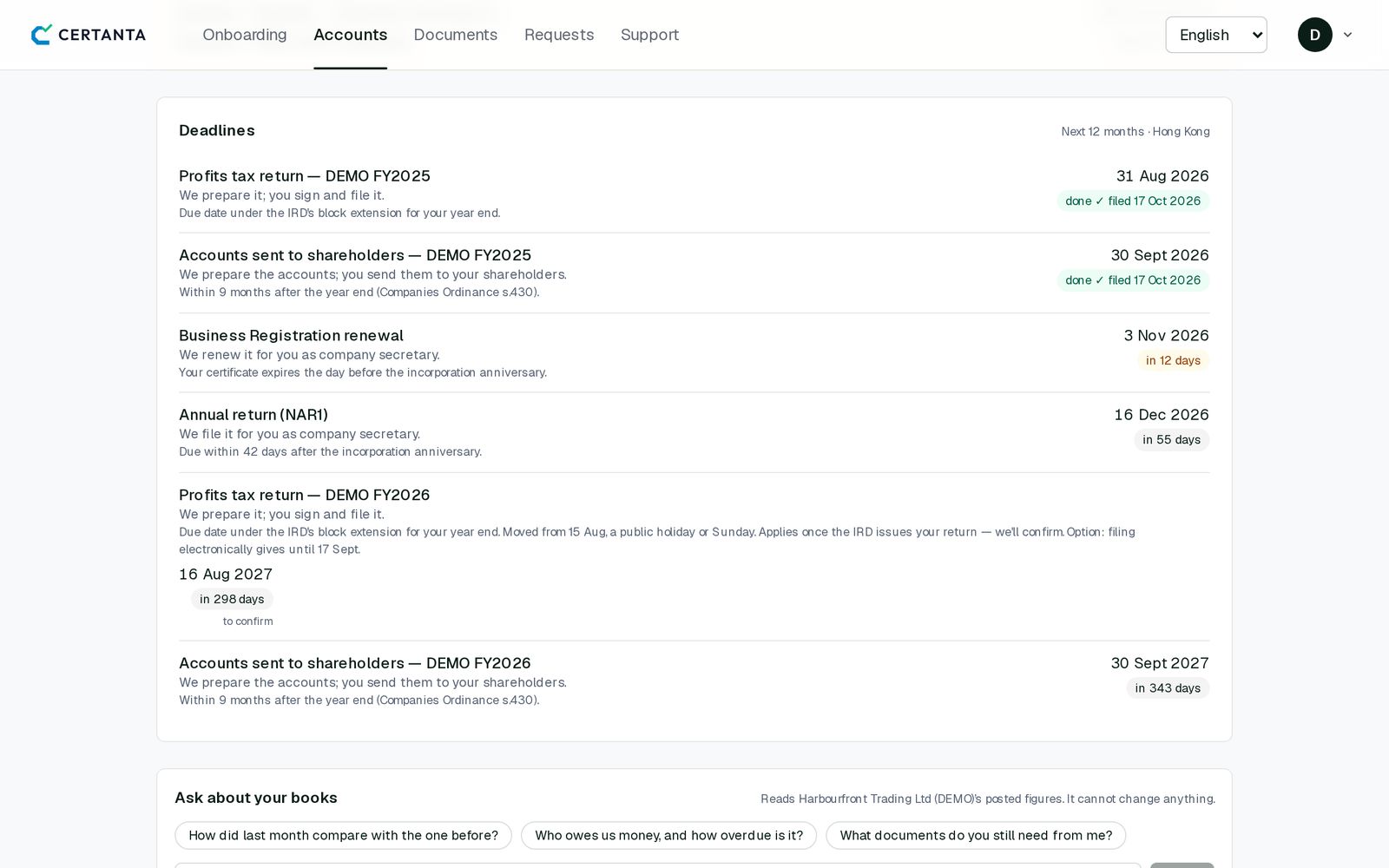Viewport: 1389px width, 868px height.
Task: Click "Your certificate expires the day before" note
Action: coord(363,372)
